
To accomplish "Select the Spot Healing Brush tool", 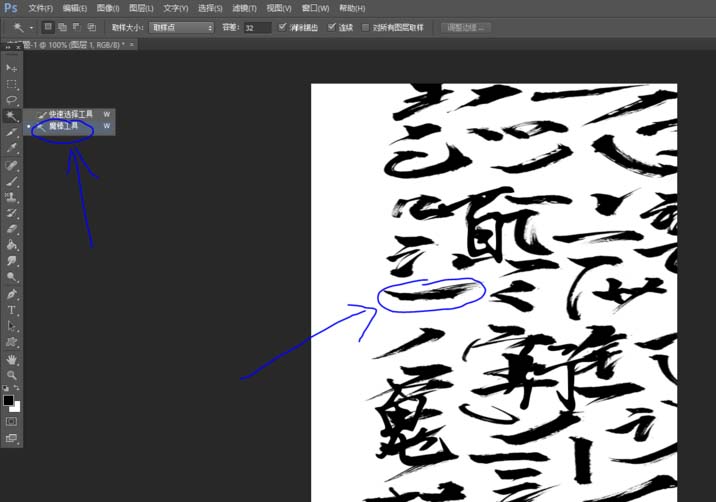I will coord(11,165).
